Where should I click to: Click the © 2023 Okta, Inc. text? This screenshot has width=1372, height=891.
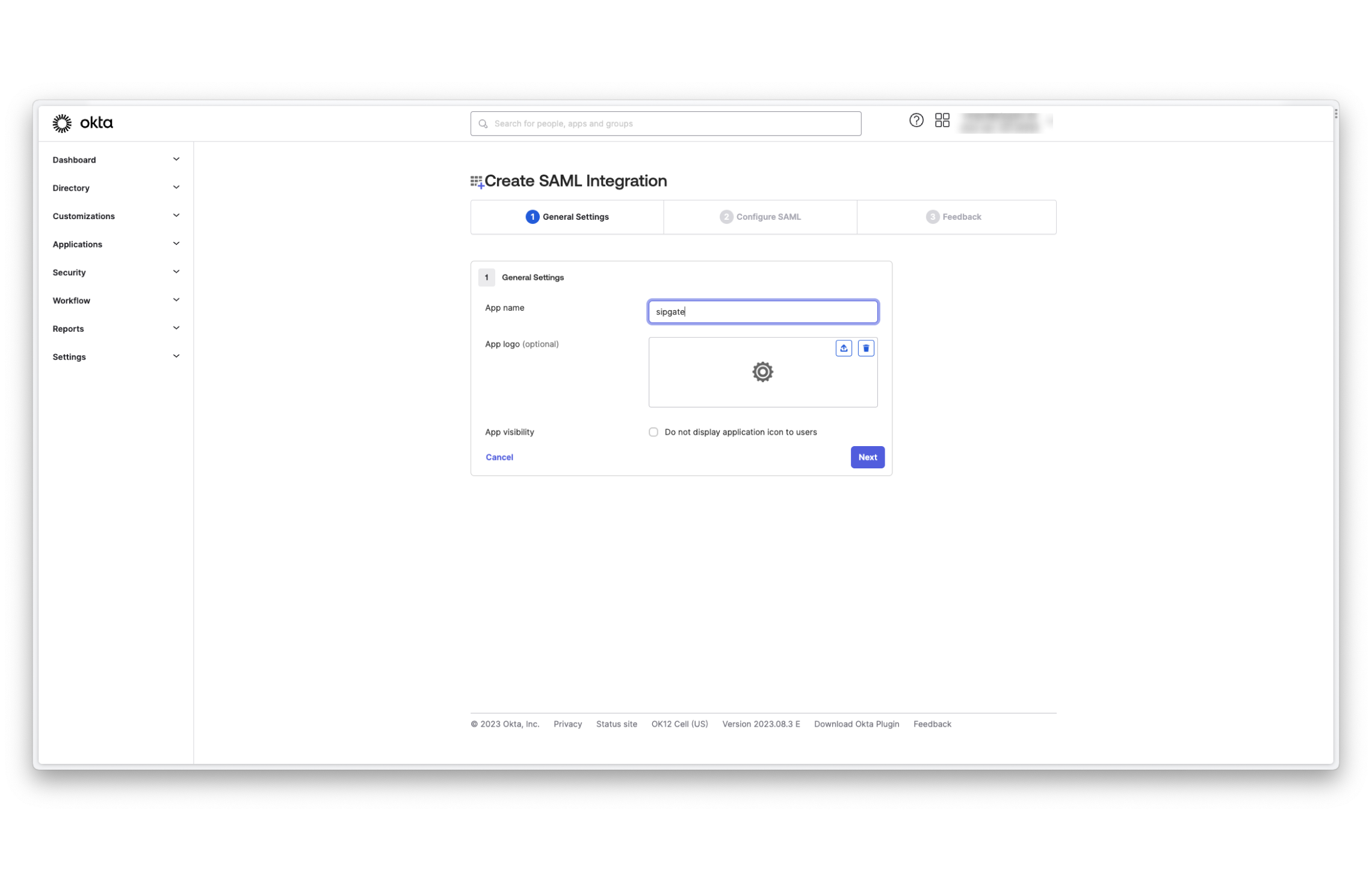pos(504,724)
